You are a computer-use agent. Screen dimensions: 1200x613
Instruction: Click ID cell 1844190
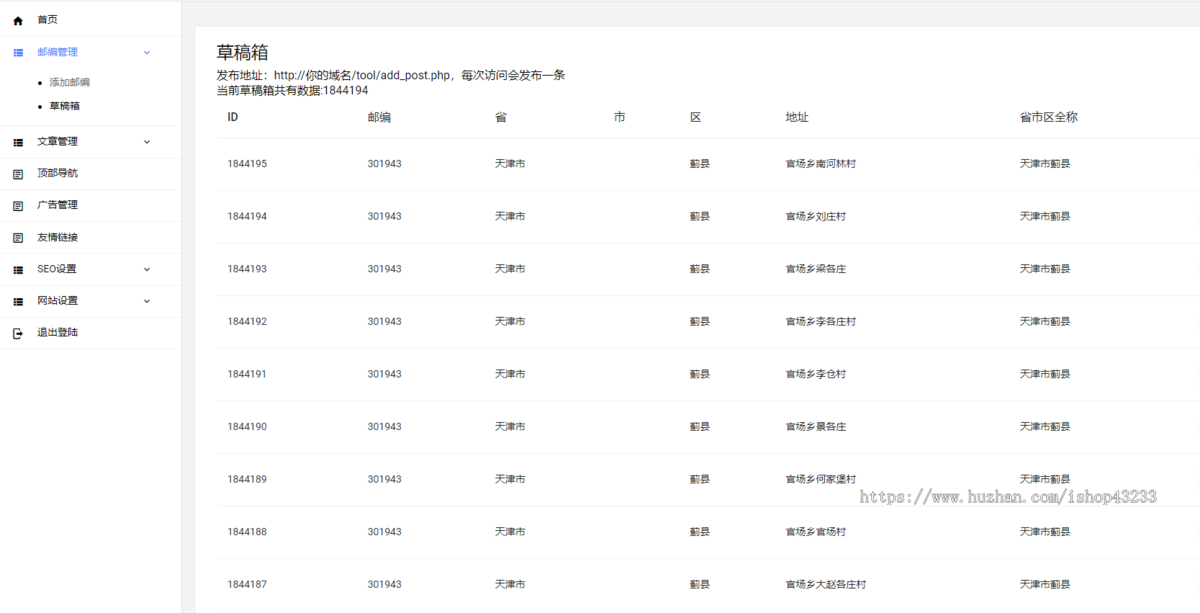pos(247,427)
